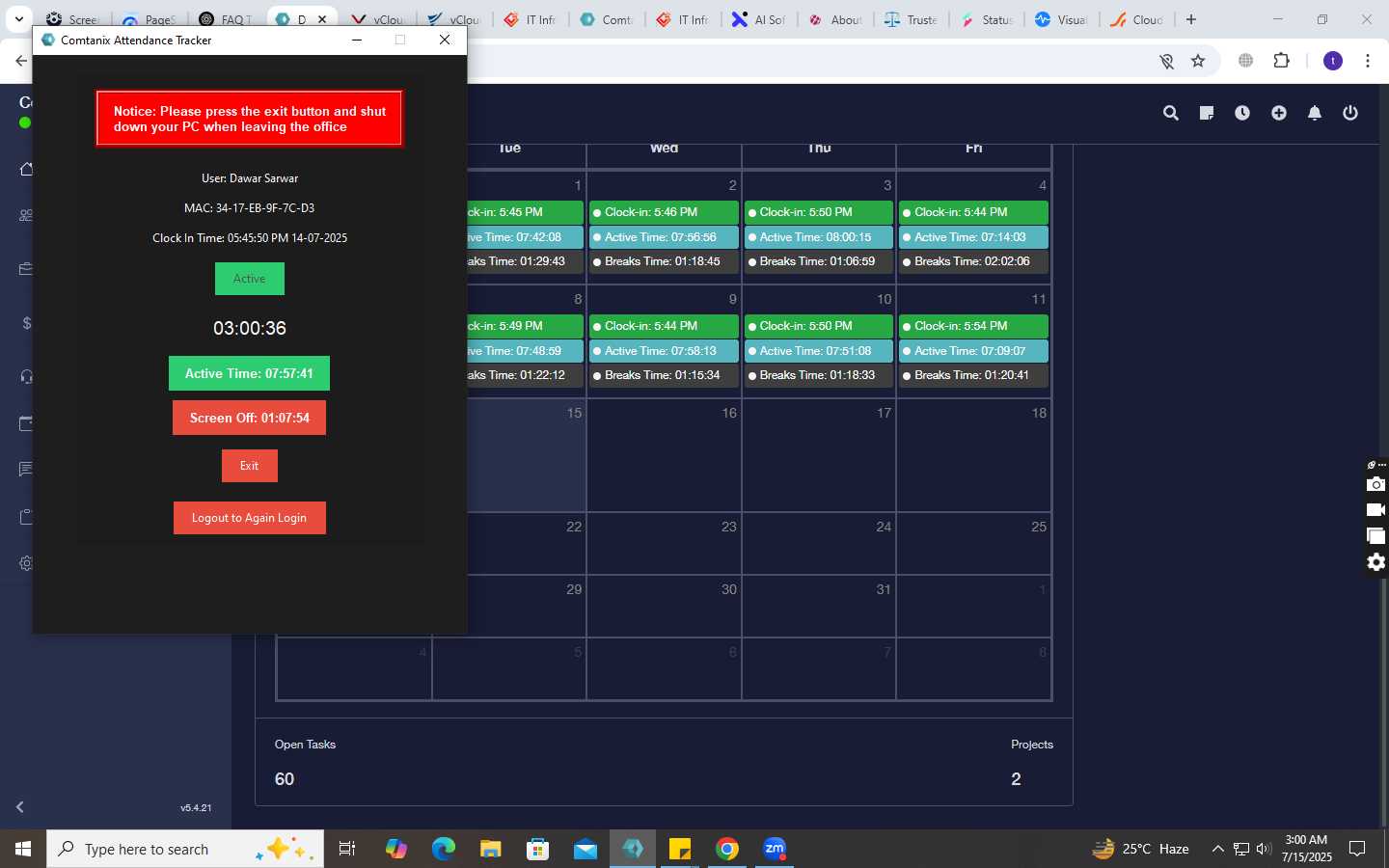Screen dimensions: 1389x868
Task: Bookmark this page with the star icon
Action: 1198,61
